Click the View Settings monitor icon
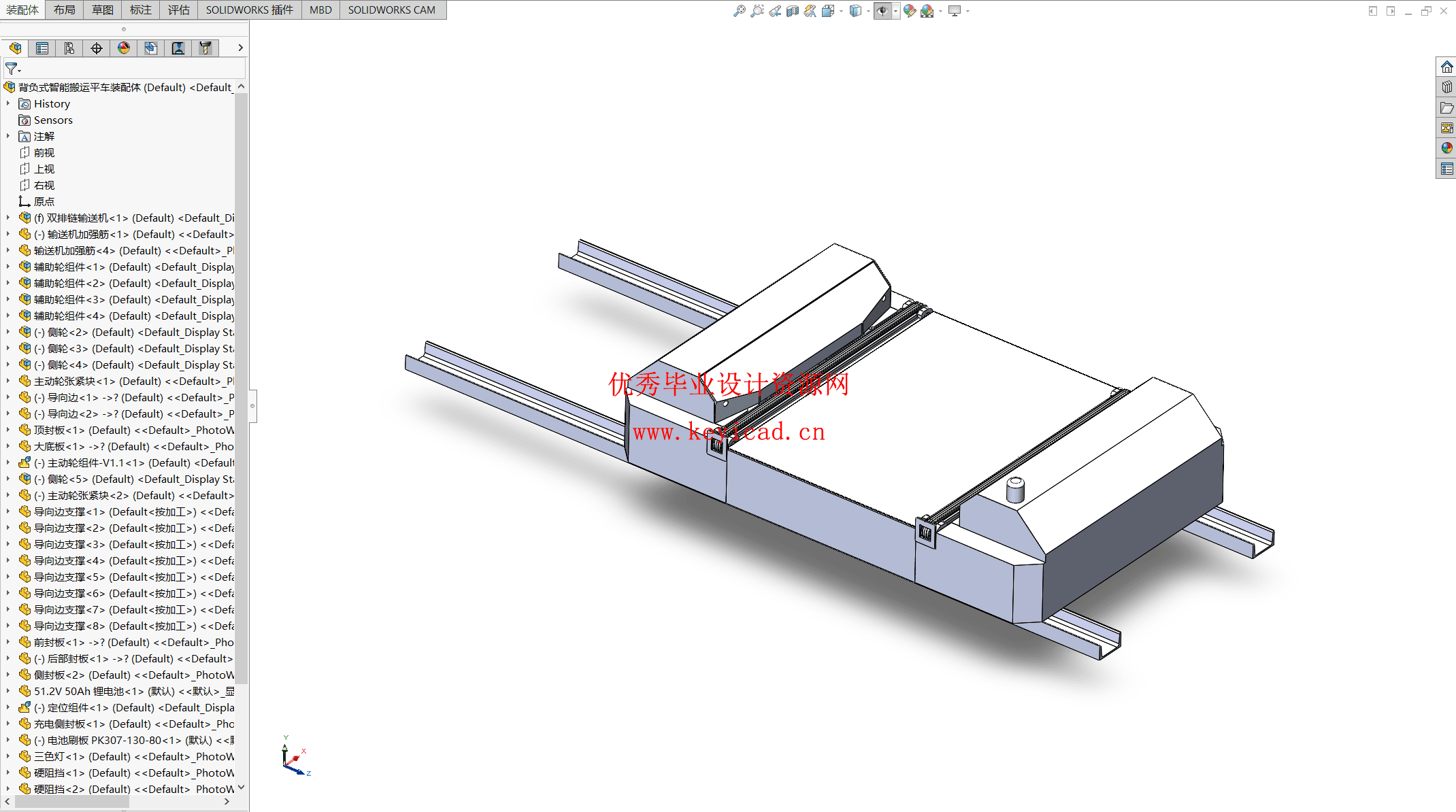The image size is (1456, 812). point(955,11)
